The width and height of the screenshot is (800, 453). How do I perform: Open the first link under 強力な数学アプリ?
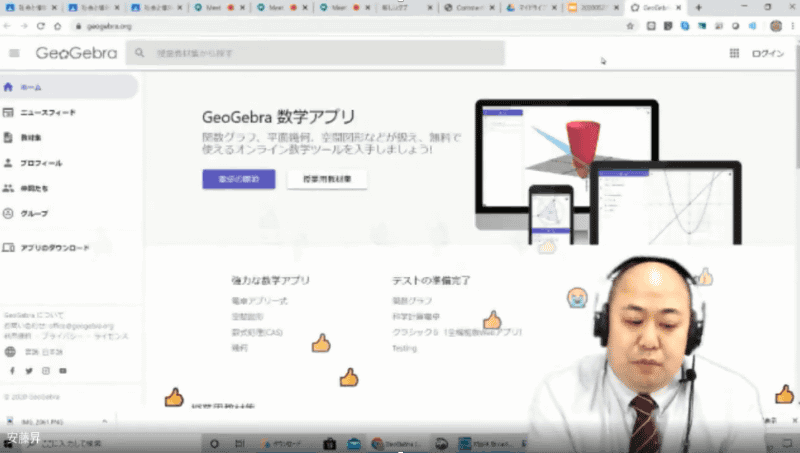pos(259,301)
